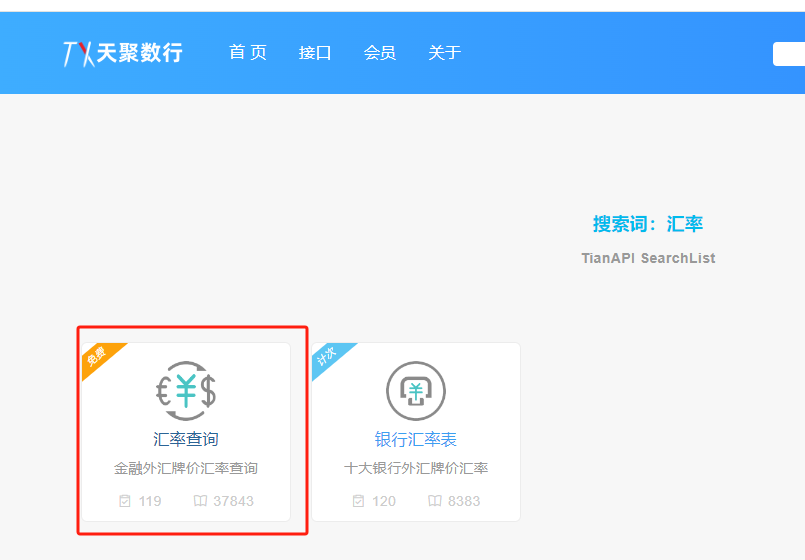Open the 接口 navigation item
Viewport: 805px width, 560px height.
point(315,52)
